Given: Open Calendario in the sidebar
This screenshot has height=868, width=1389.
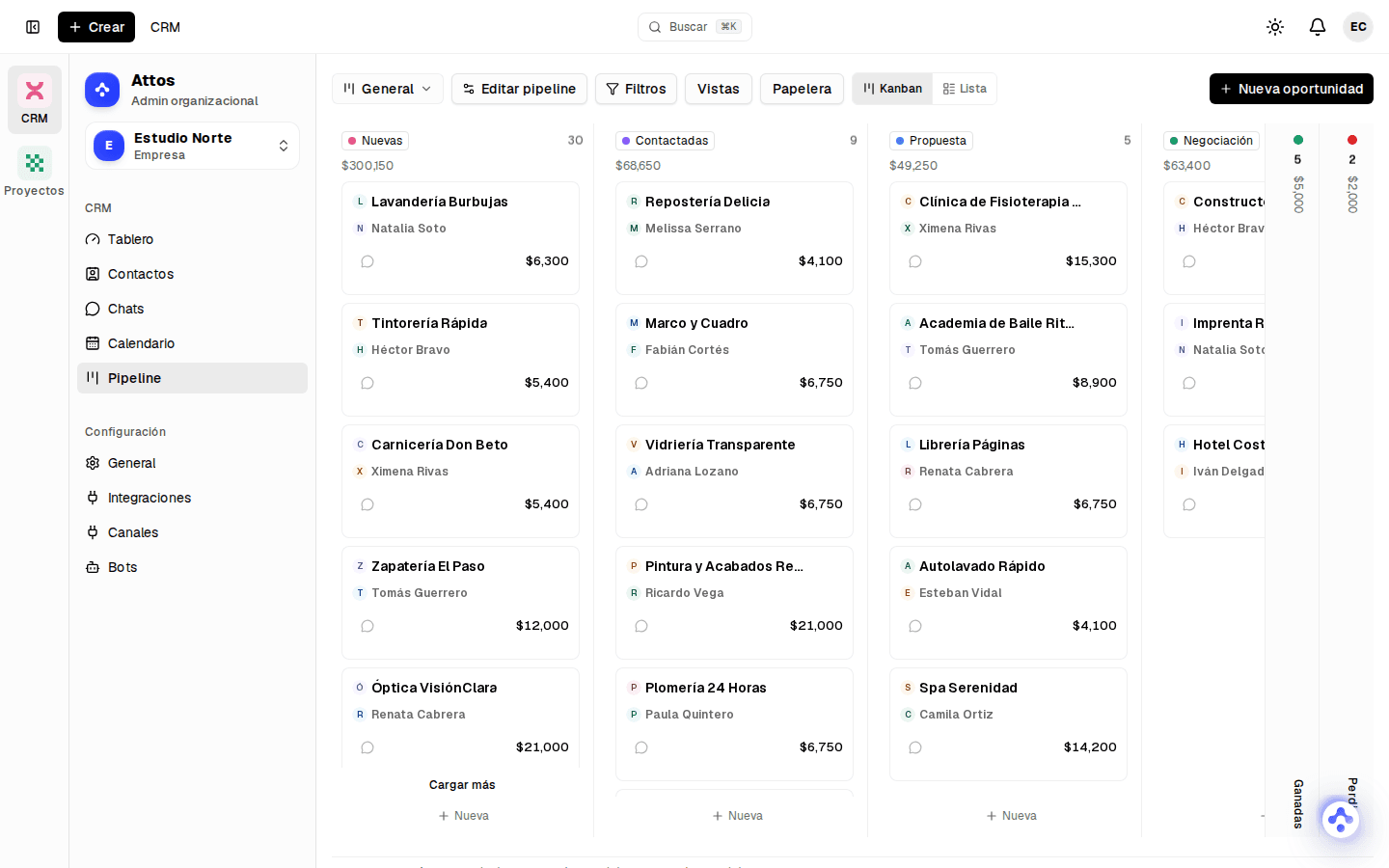Looking at the screenshot, I should coord(192,343).
